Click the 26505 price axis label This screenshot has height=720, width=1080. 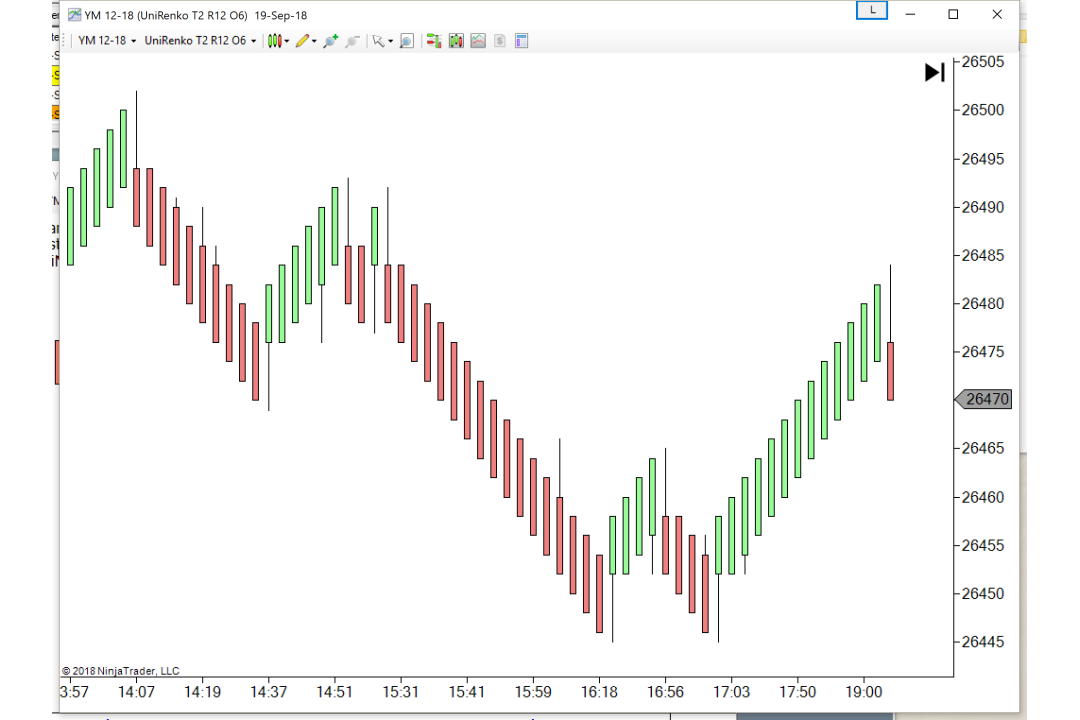(x=983, y=62)
